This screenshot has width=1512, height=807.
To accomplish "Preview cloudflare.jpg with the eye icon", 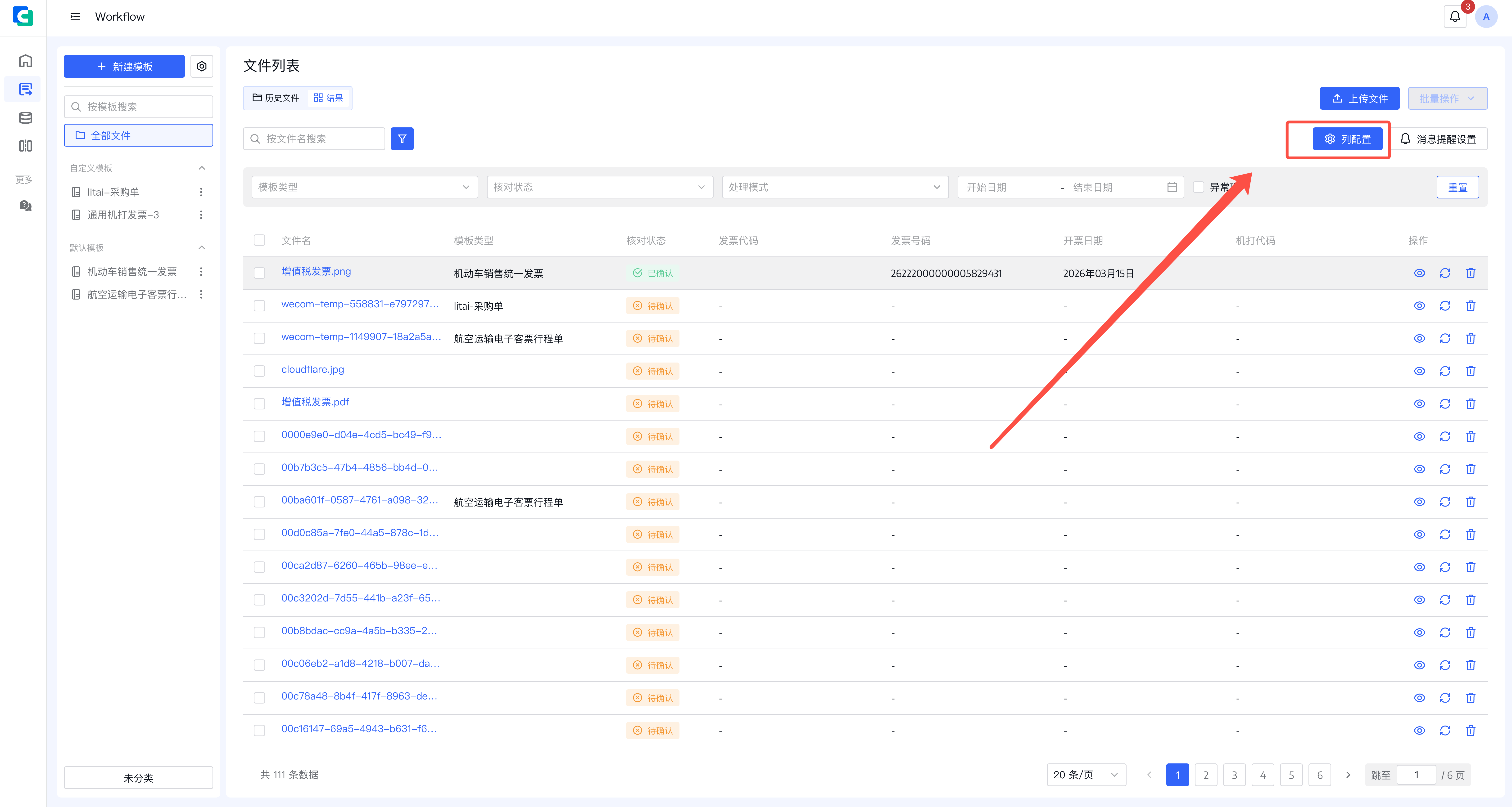I will tap(1419, 371).
